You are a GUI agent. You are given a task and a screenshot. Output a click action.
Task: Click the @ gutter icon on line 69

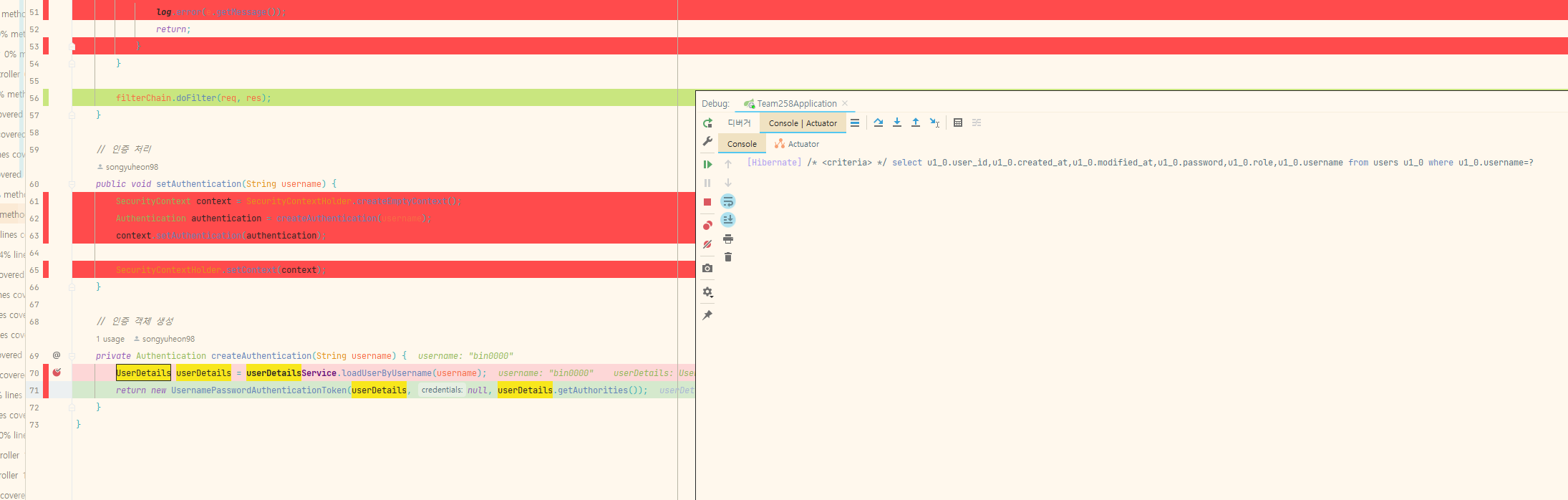(x=57, y=355)
